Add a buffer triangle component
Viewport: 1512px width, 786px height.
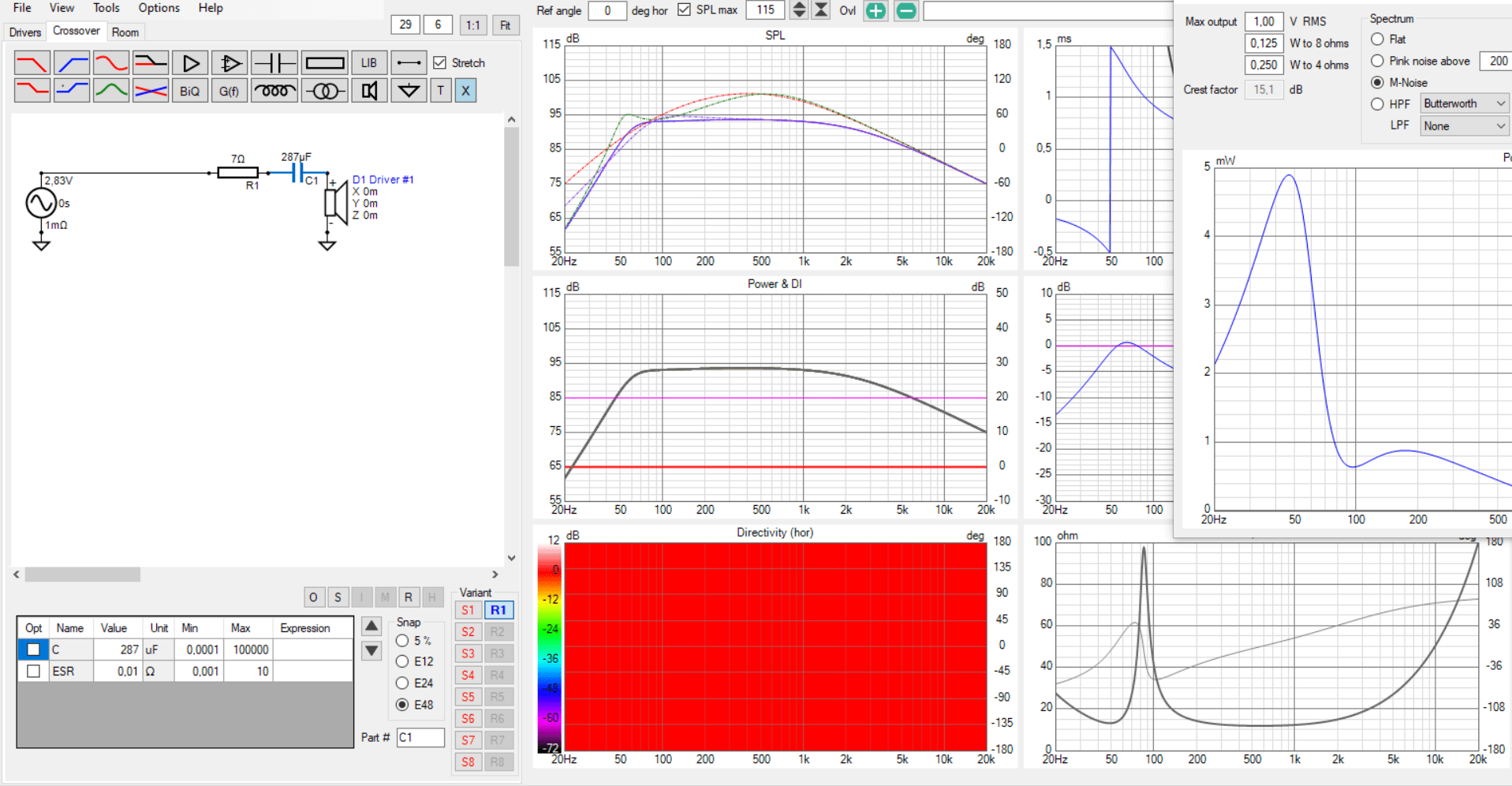pos(190,63)
